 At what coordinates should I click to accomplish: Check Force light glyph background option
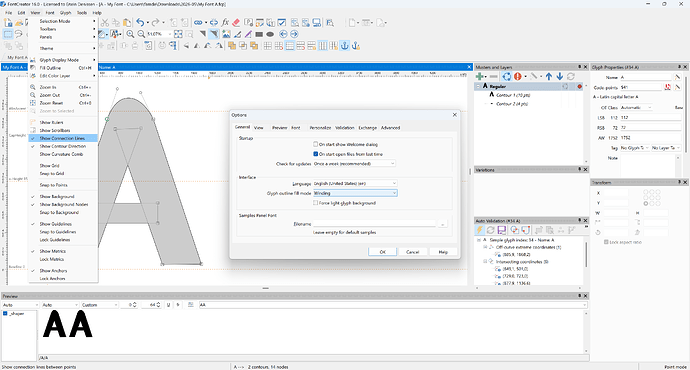(316, 203)
